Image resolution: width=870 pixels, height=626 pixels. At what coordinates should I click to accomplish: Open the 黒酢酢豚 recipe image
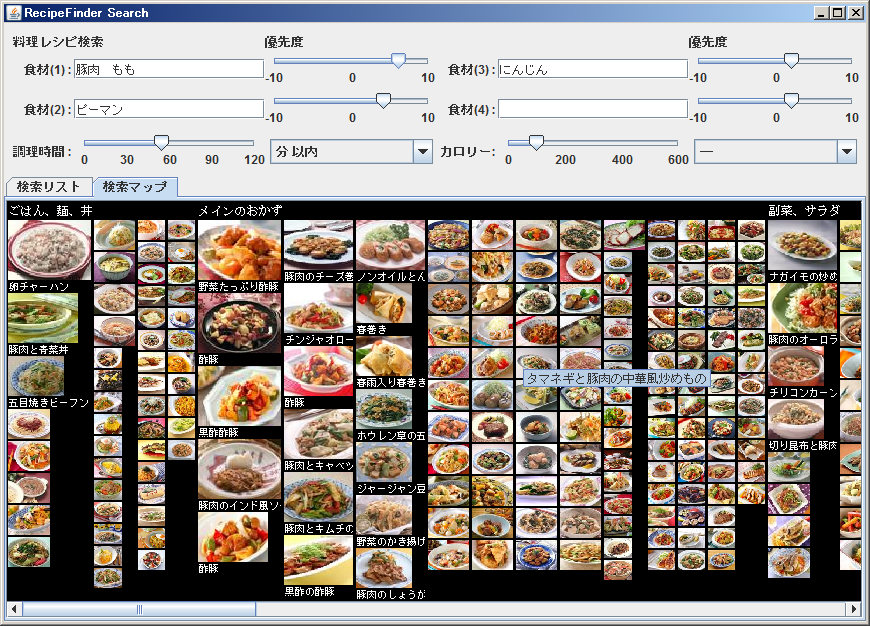239,396
